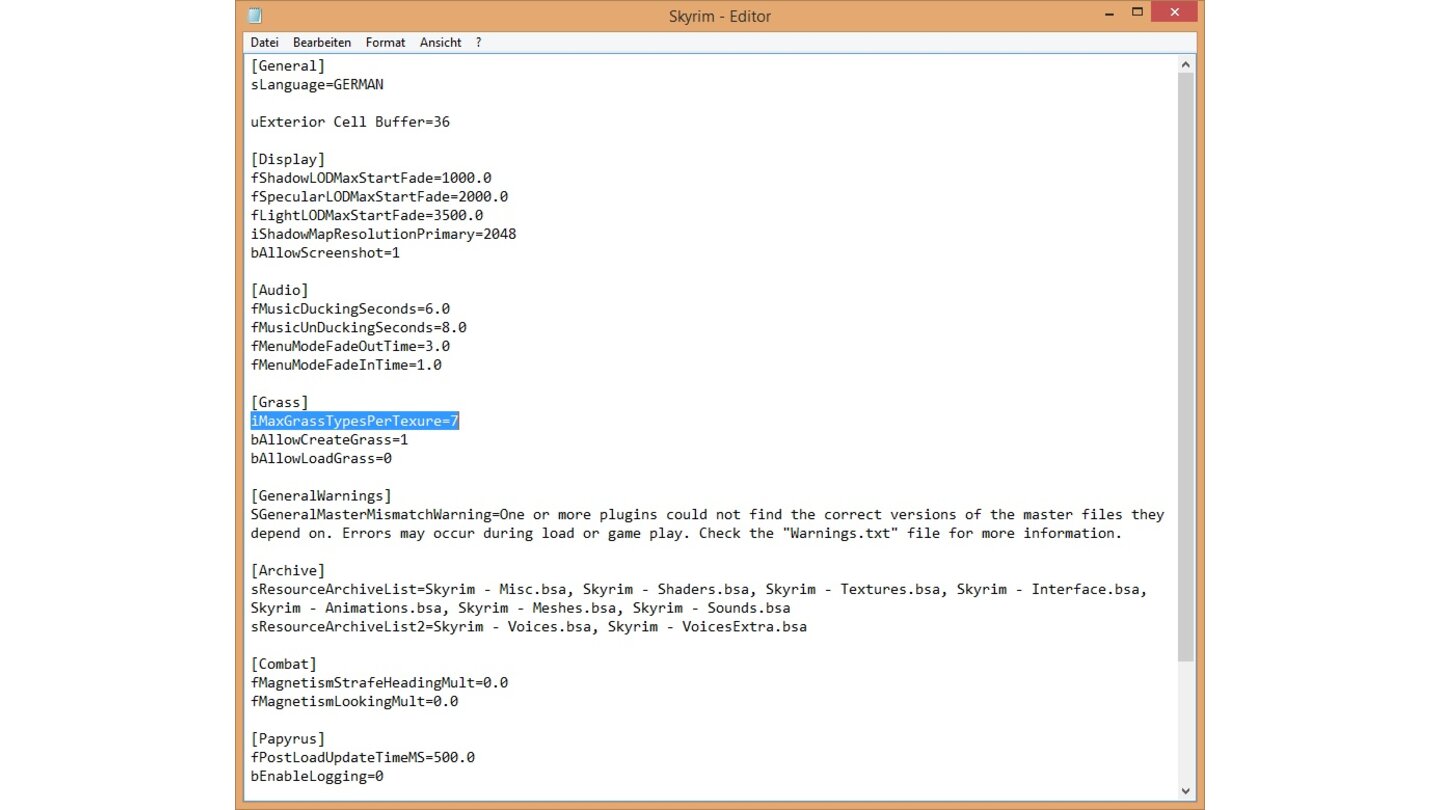Click the [Combat] section header
Image resolution: width=1440 pixels, height=810 pixels.
tap(284, 664)
